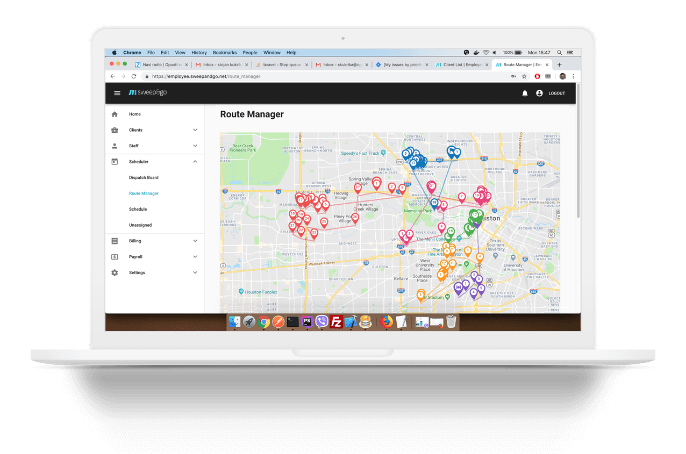686x454 pixels.
Task: Open the Bookmarks menu in menu bar
Action: pos(224,51)
